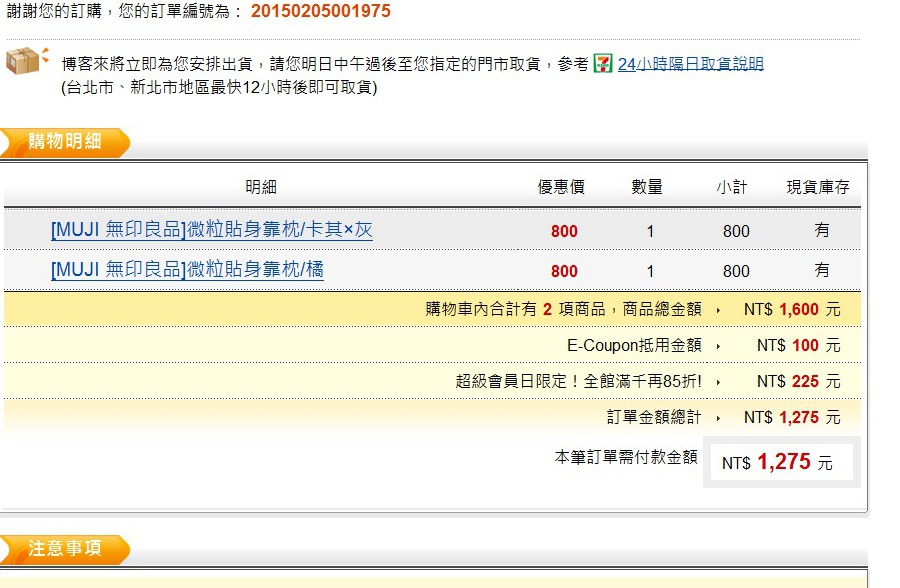This screenshot has height=588, width=900.
Task: Click the NT$ 100 元 coupon amount
Action: (x=799, y=345)
